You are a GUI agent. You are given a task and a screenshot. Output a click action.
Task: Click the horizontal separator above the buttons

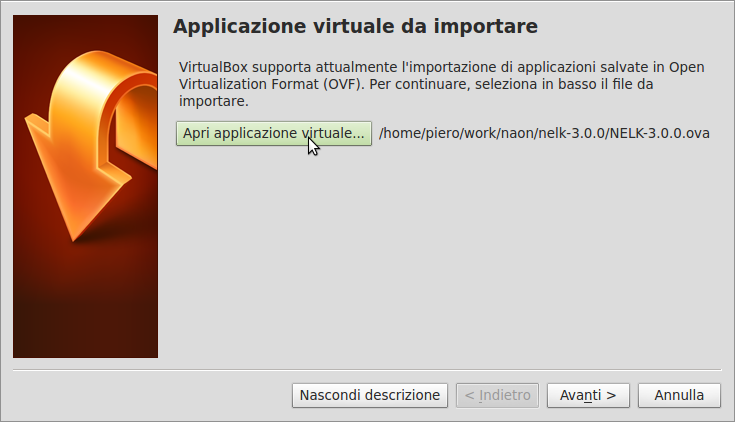[x=367, y=369]
